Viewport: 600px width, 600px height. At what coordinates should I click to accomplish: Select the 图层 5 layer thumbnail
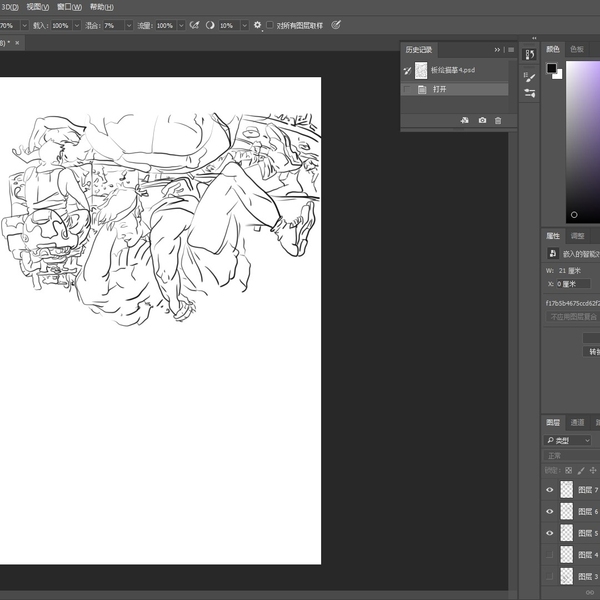click(567, 533)
